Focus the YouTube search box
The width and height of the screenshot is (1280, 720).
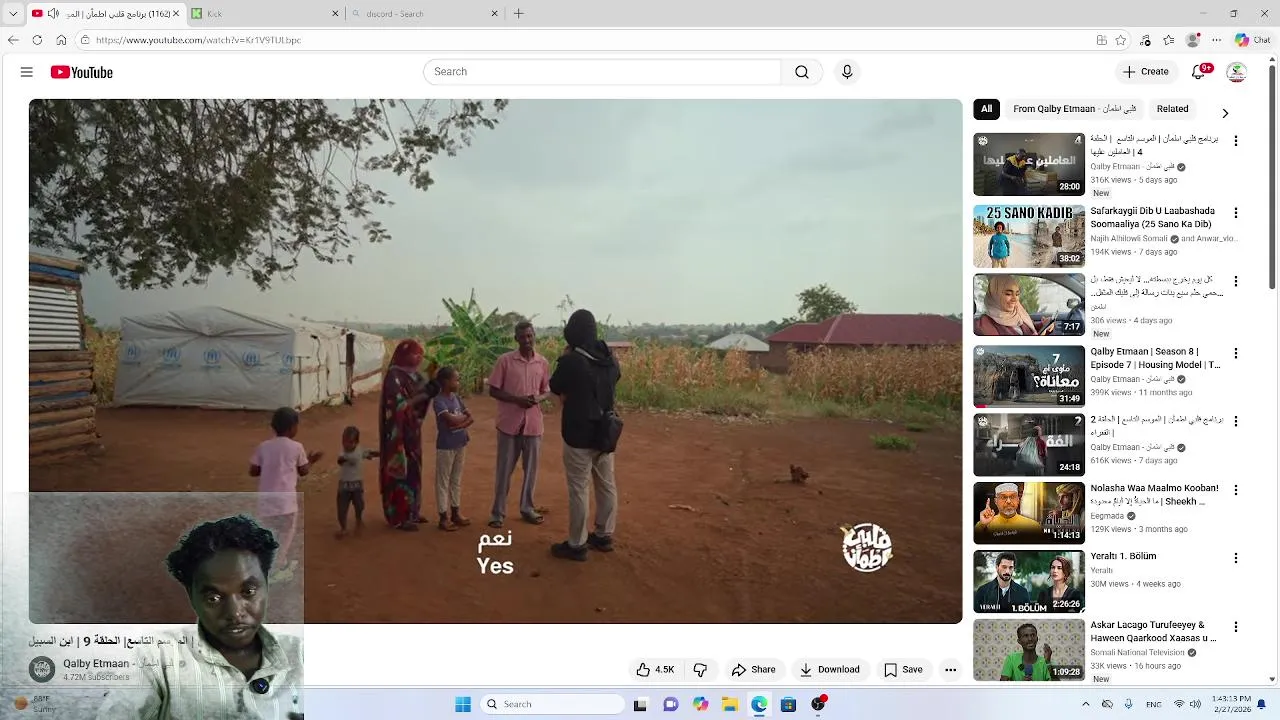(x=602, y=72)
